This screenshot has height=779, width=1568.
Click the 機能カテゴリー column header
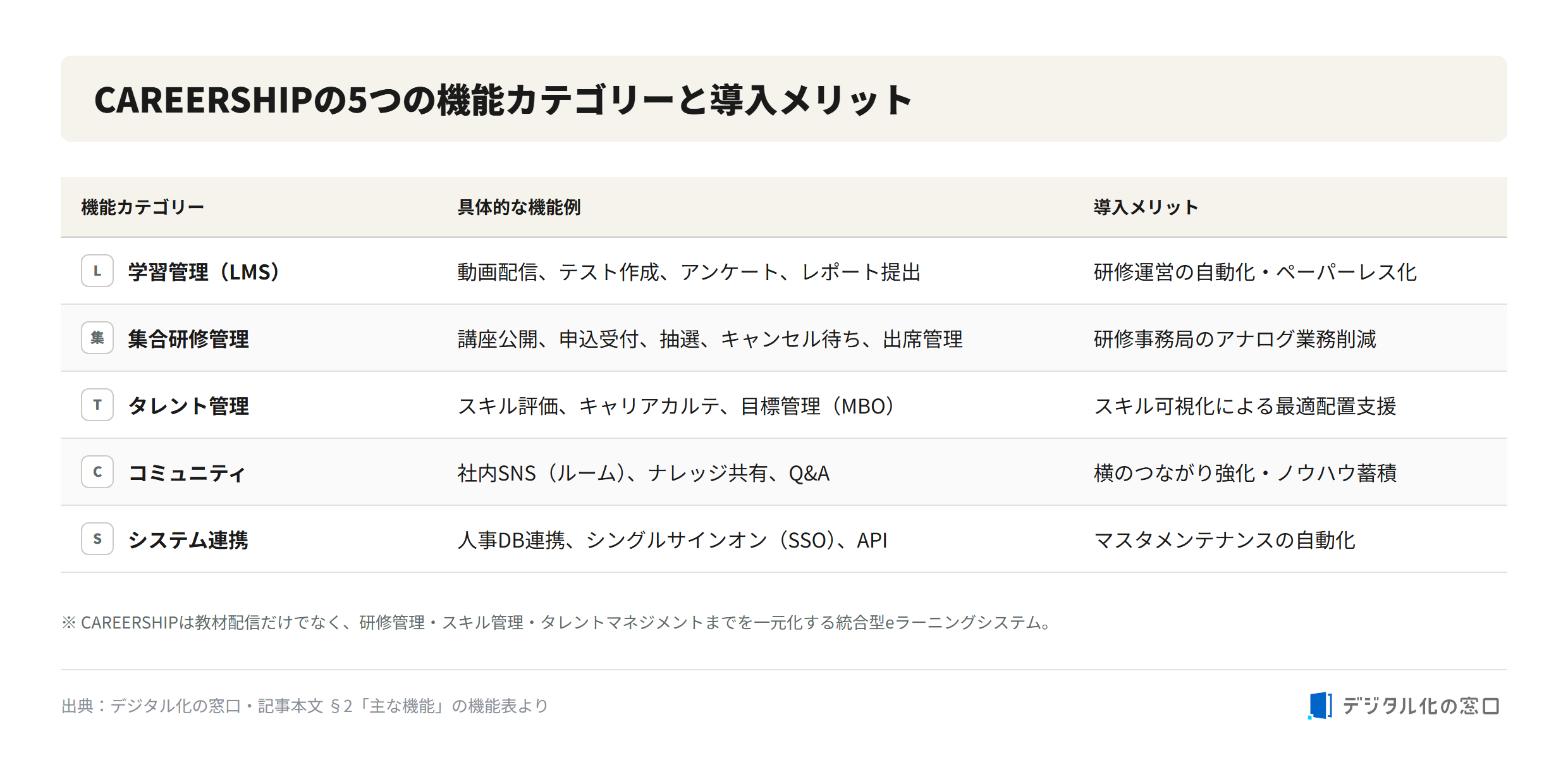tap(143, 207)
